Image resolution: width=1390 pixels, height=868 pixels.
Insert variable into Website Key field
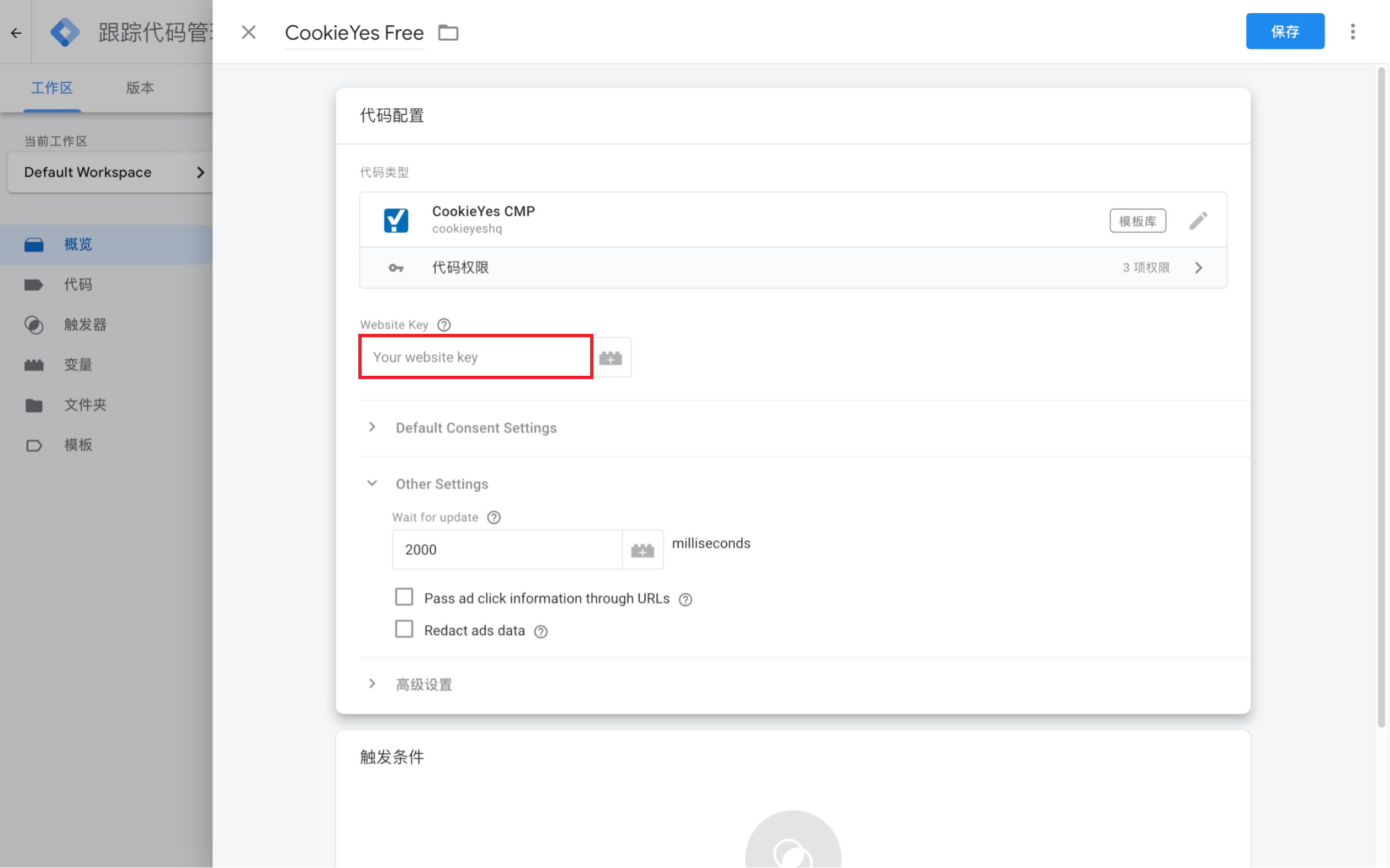611,358
